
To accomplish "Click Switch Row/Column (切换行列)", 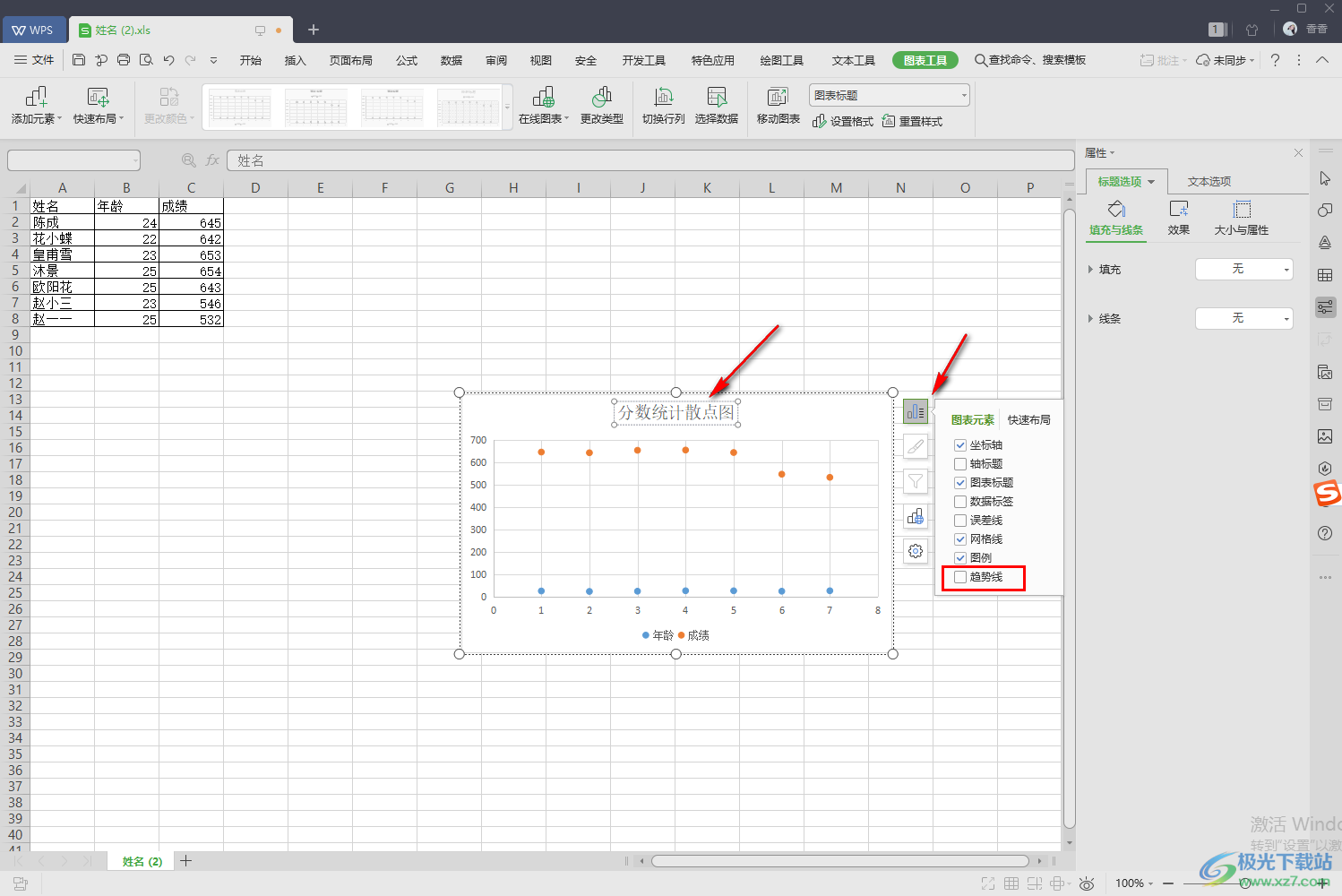I will [x=663, y=106].
